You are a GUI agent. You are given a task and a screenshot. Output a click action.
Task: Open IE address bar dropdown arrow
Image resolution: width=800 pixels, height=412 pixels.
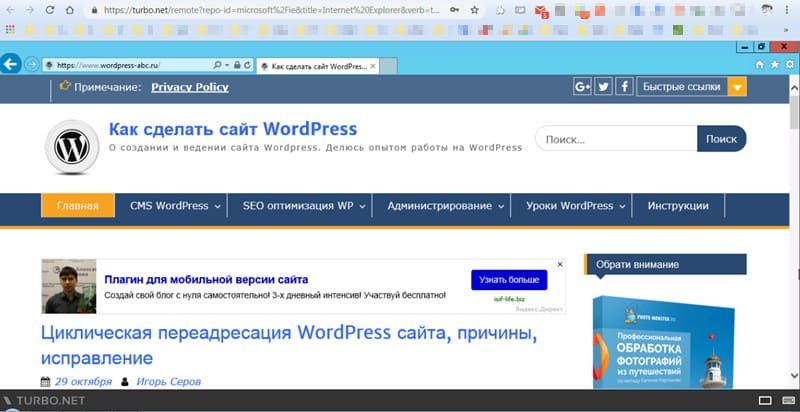pos(227,65)
